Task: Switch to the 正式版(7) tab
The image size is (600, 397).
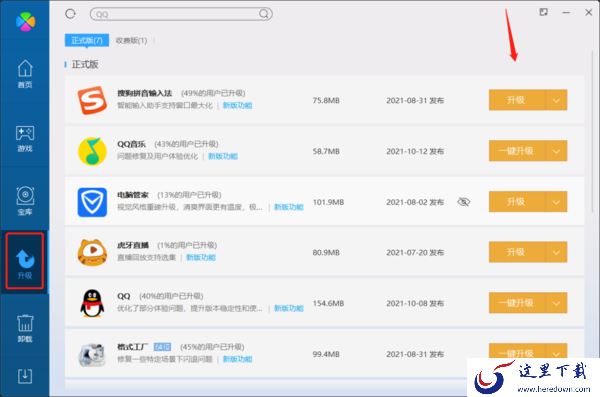Action: tap(87, 40)
